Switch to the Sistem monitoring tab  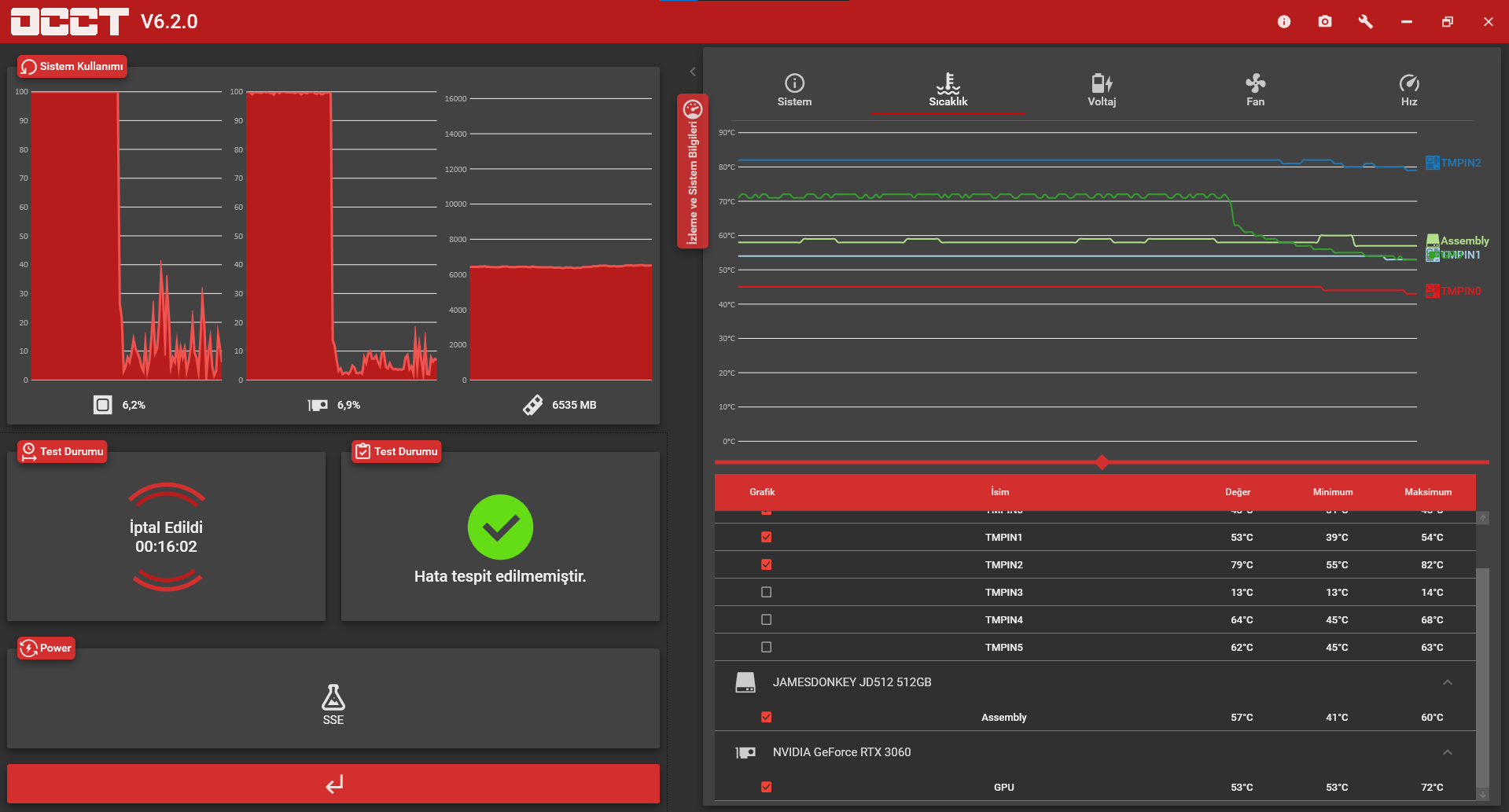point(794,90)
